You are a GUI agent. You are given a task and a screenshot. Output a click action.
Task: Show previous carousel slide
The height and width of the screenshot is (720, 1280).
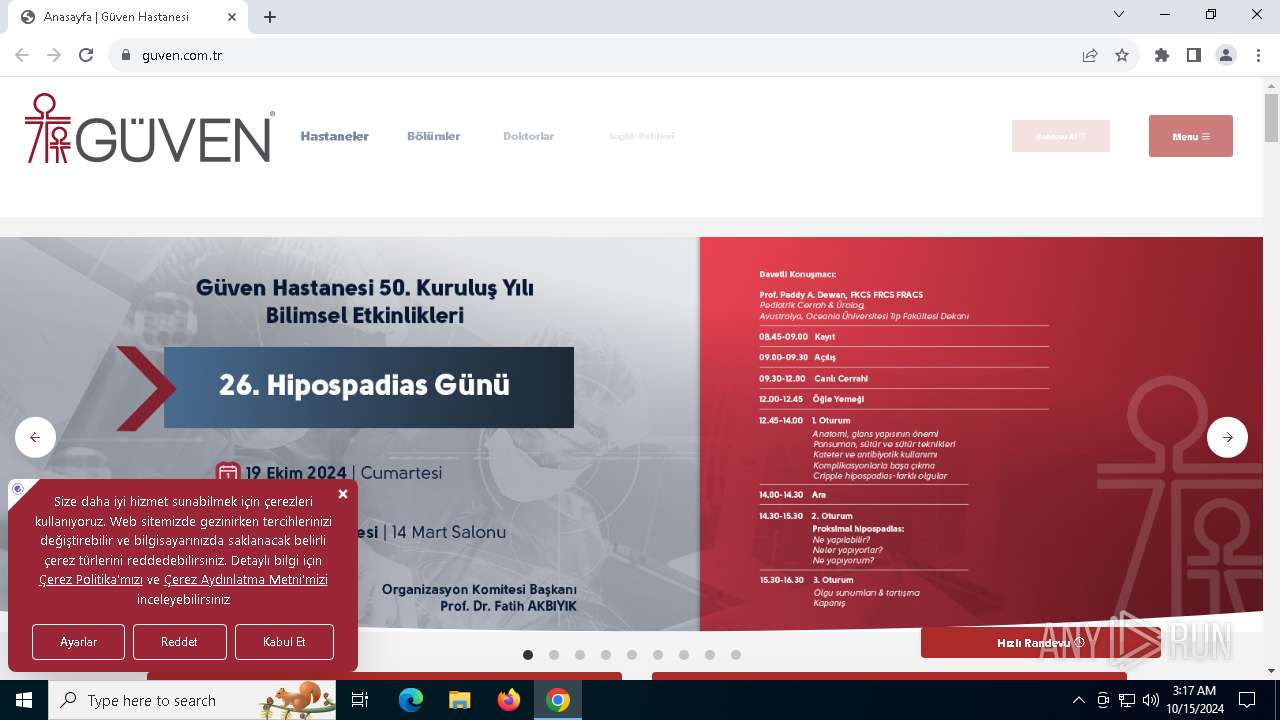click(35, 437)
